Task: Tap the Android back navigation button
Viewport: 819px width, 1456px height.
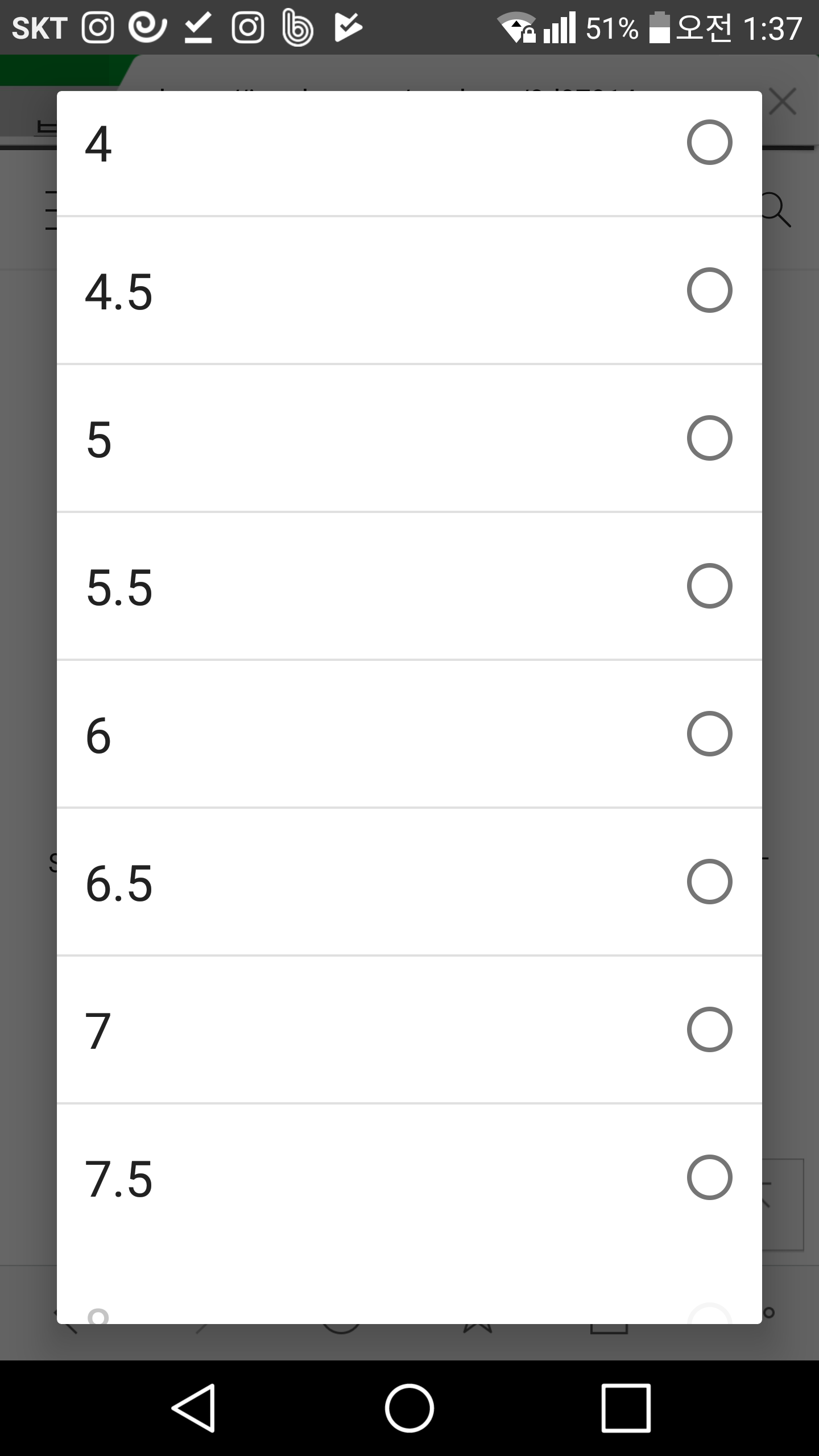Action: click(x=193, y=1408)
